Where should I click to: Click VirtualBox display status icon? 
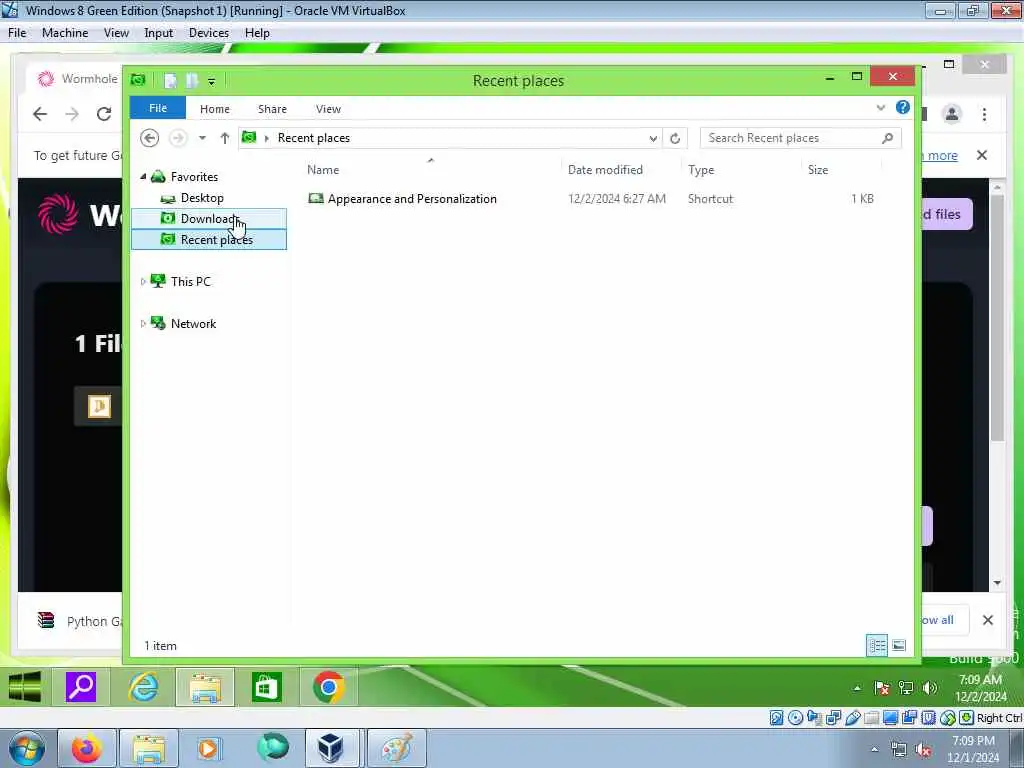[890, 718]
